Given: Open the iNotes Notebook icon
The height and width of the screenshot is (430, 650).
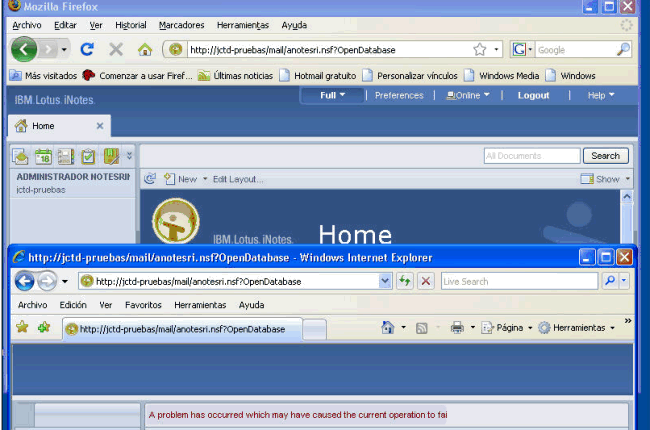Looking at the screenshot, I should point(111,156).
